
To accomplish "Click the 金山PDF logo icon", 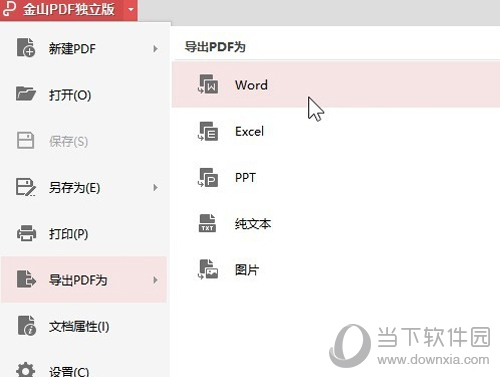I will click(9, 9).
